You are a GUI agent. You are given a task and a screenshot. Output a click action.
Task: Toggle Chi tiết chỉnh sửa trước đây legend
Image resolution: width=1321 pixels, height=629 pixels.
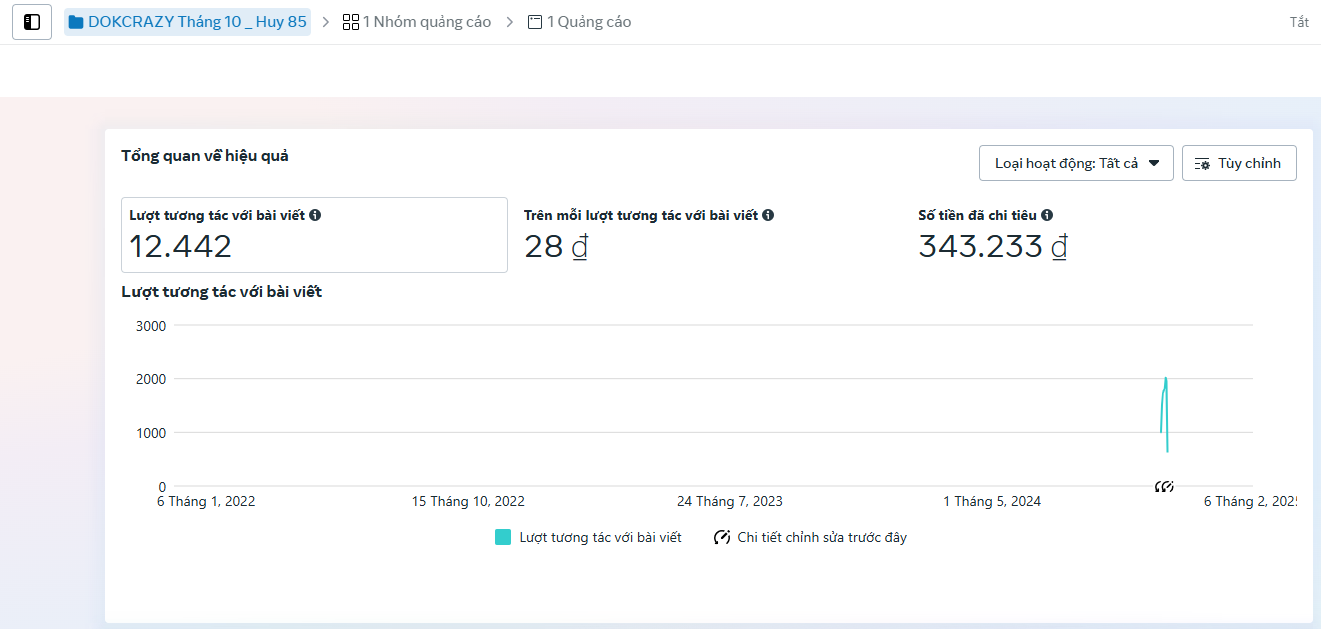point(811,537)
